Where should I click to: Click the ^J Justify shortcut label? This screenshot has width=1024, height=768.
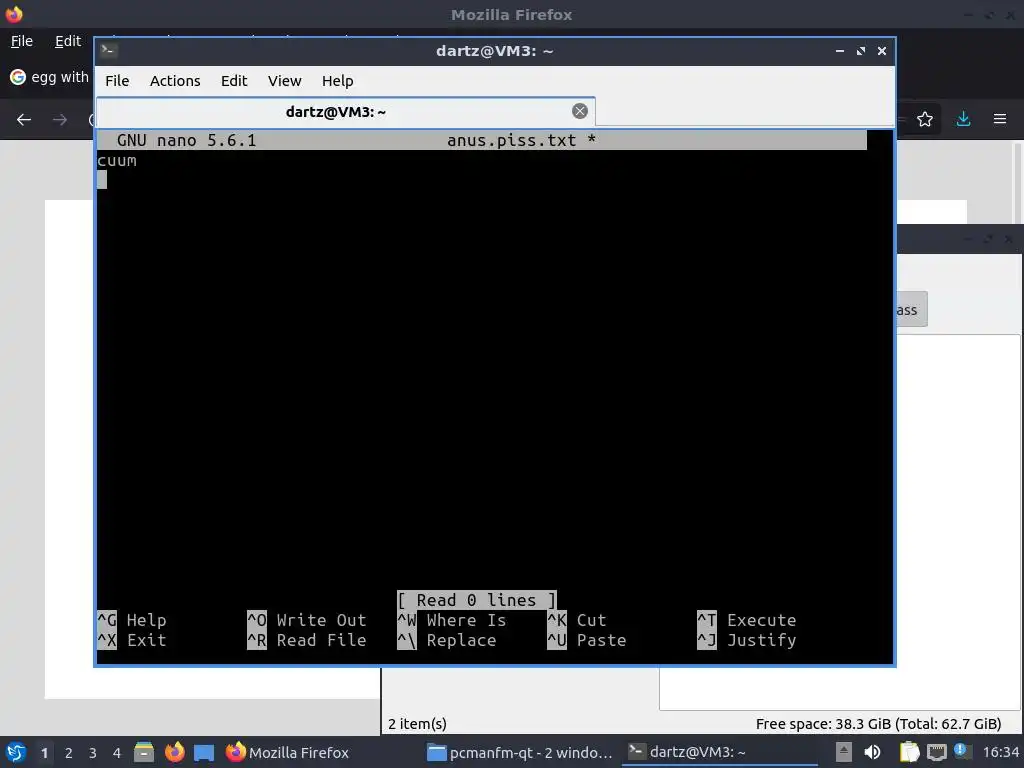coord(746,641)
